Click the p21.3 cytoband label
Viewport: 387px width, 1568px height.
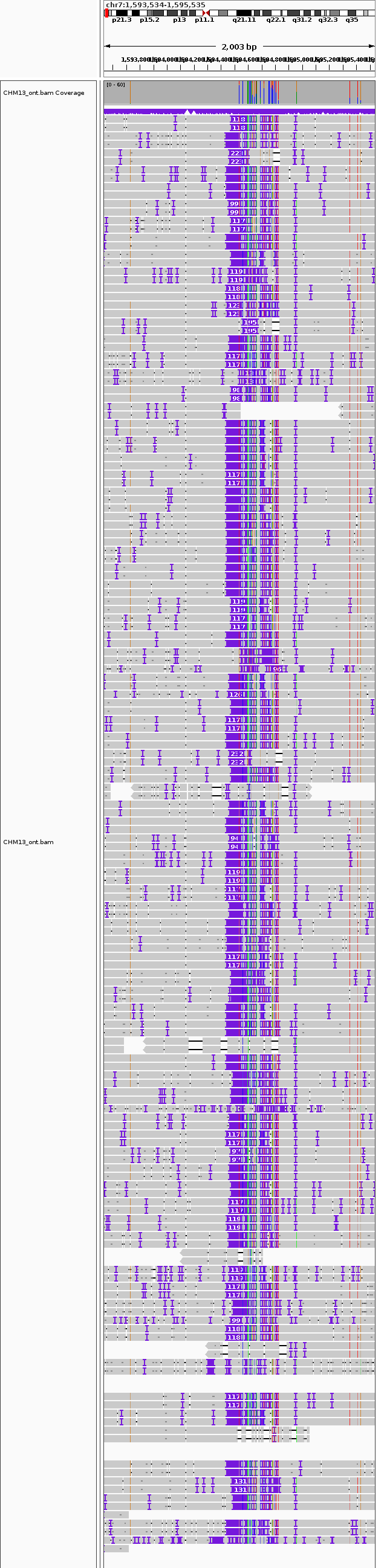click(122, 20)
